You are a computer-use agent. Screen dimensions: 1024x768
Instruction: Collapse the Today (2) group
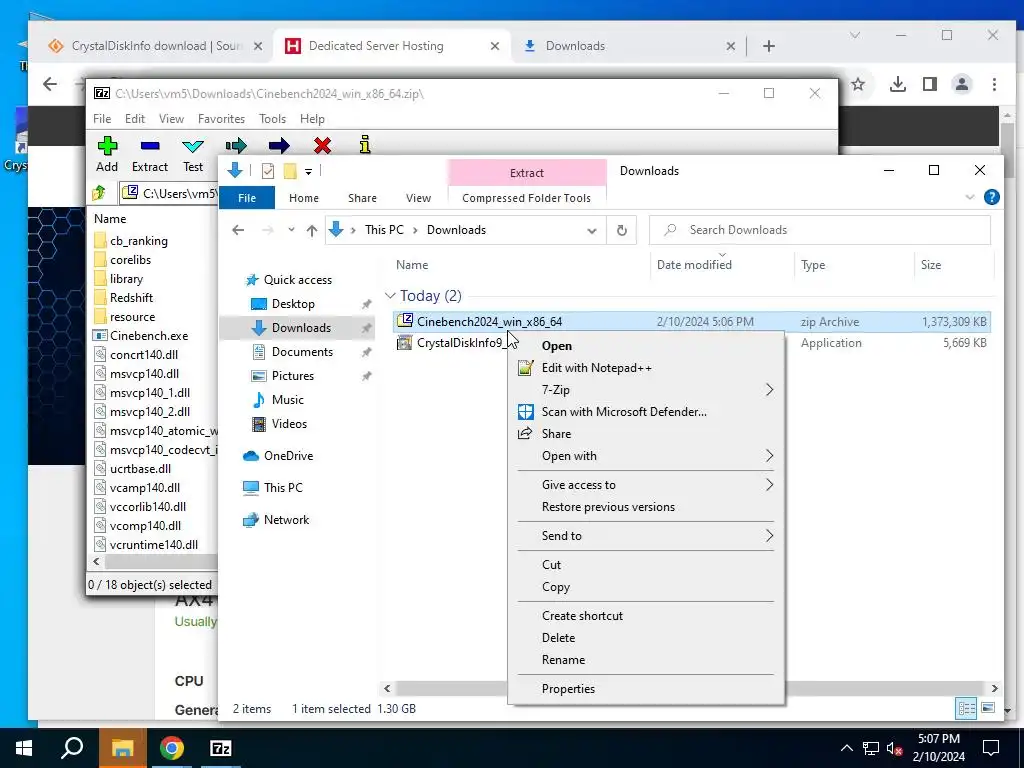[x=391, y=296]
